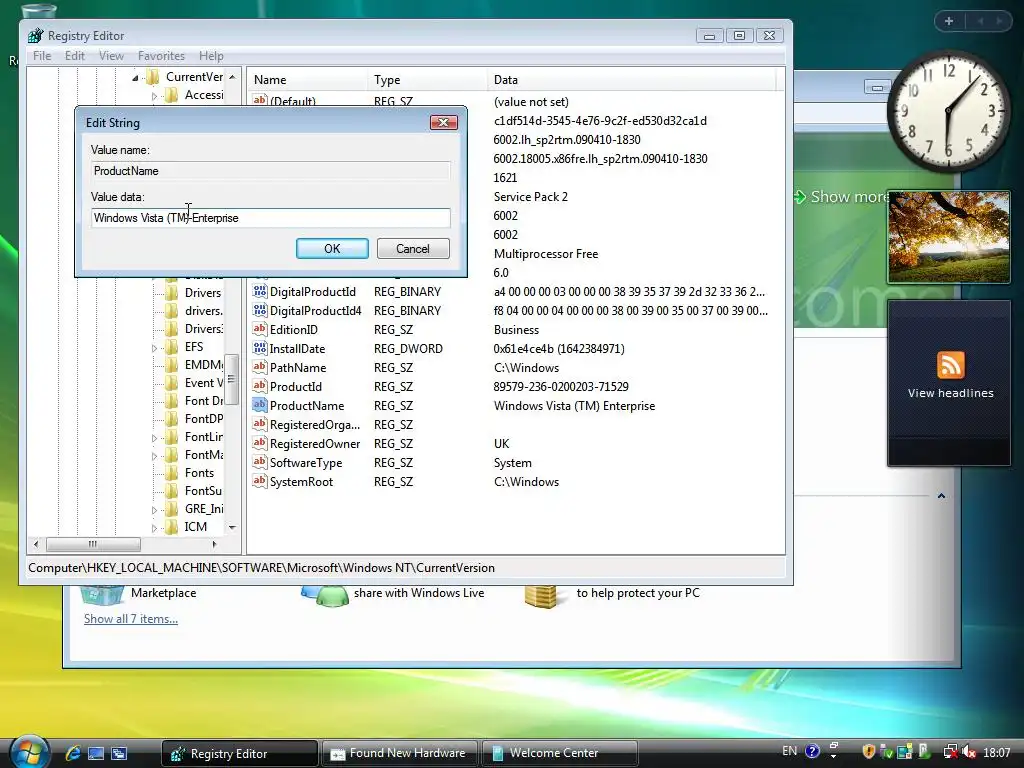Click the Switch between windows icon
The height and width of the screenshot is (768, 1024).
coord(119,753)
